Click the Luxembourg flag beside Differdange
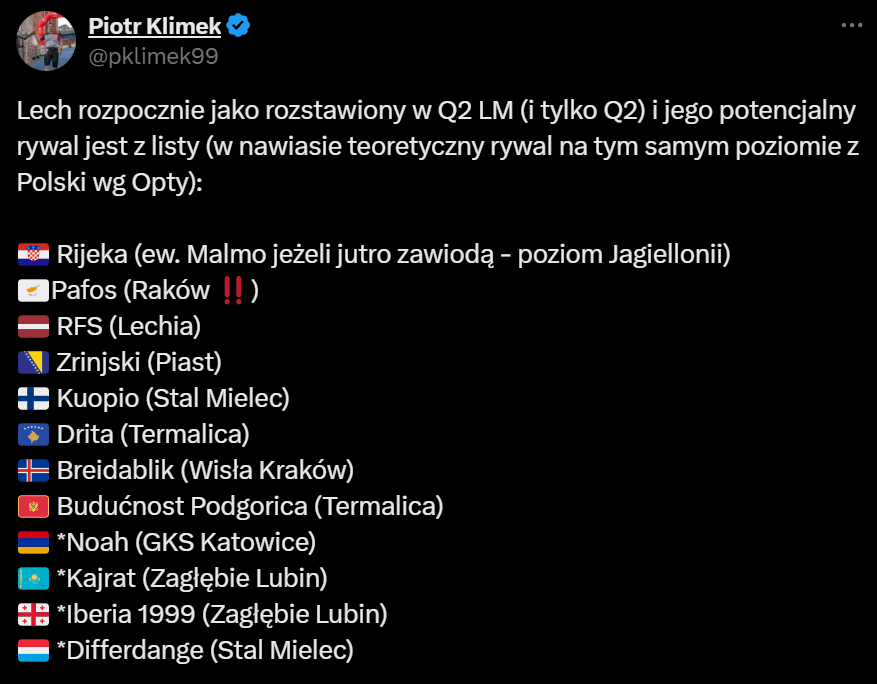This screenshot has height=684, width=877. coord(34,651)
